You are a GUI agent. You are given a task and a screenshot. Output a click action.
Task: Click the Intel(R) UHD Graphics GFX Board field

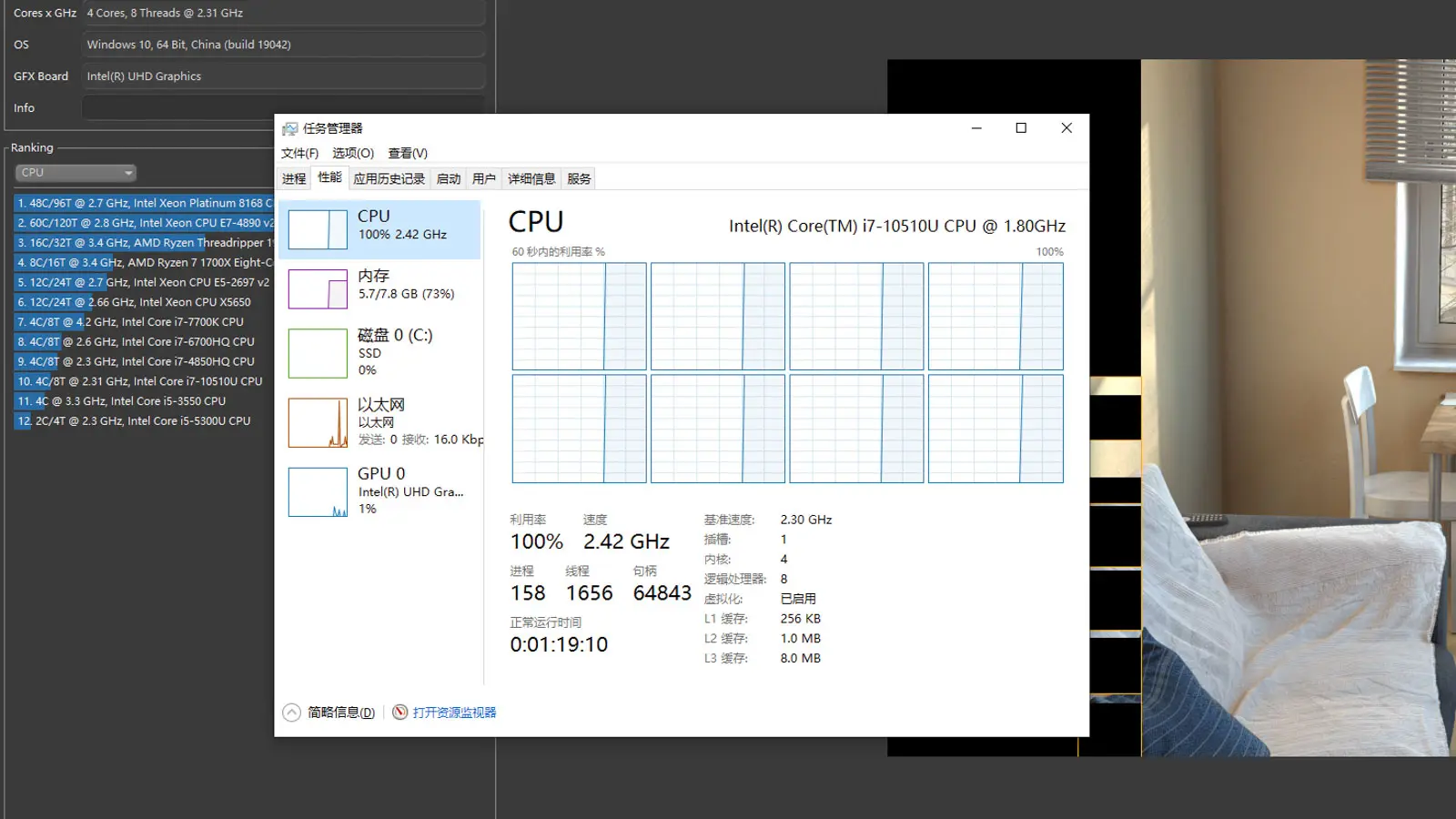pos(283,76)
